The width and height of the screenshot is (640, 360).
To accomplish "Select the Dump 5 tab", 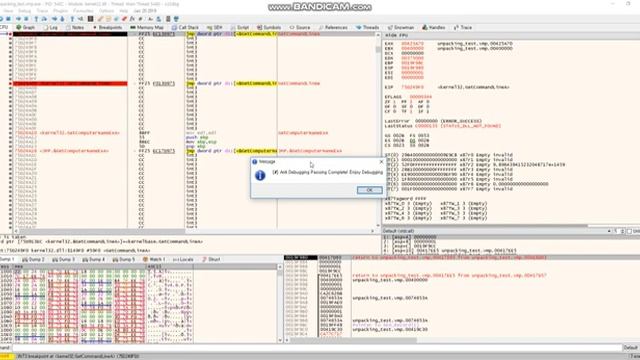I will (124, 259).
